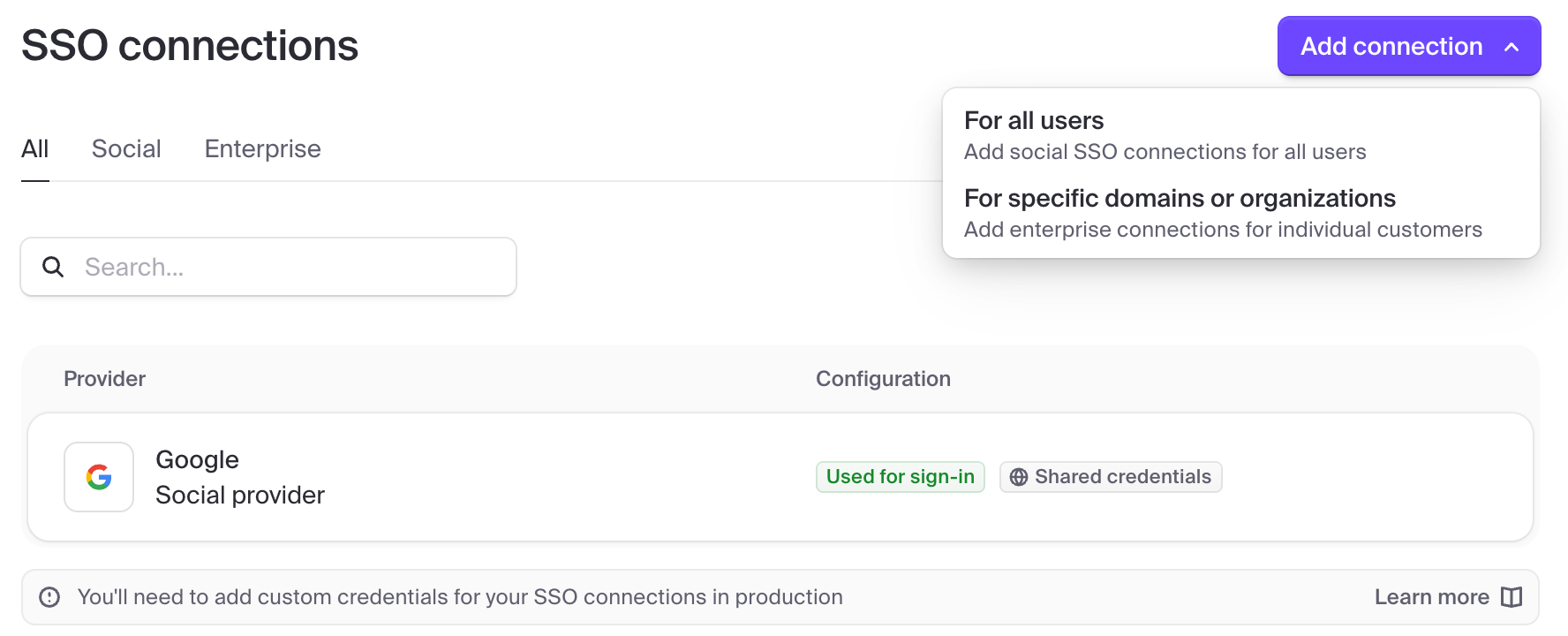Click the Google logo icon

[99, 477]
